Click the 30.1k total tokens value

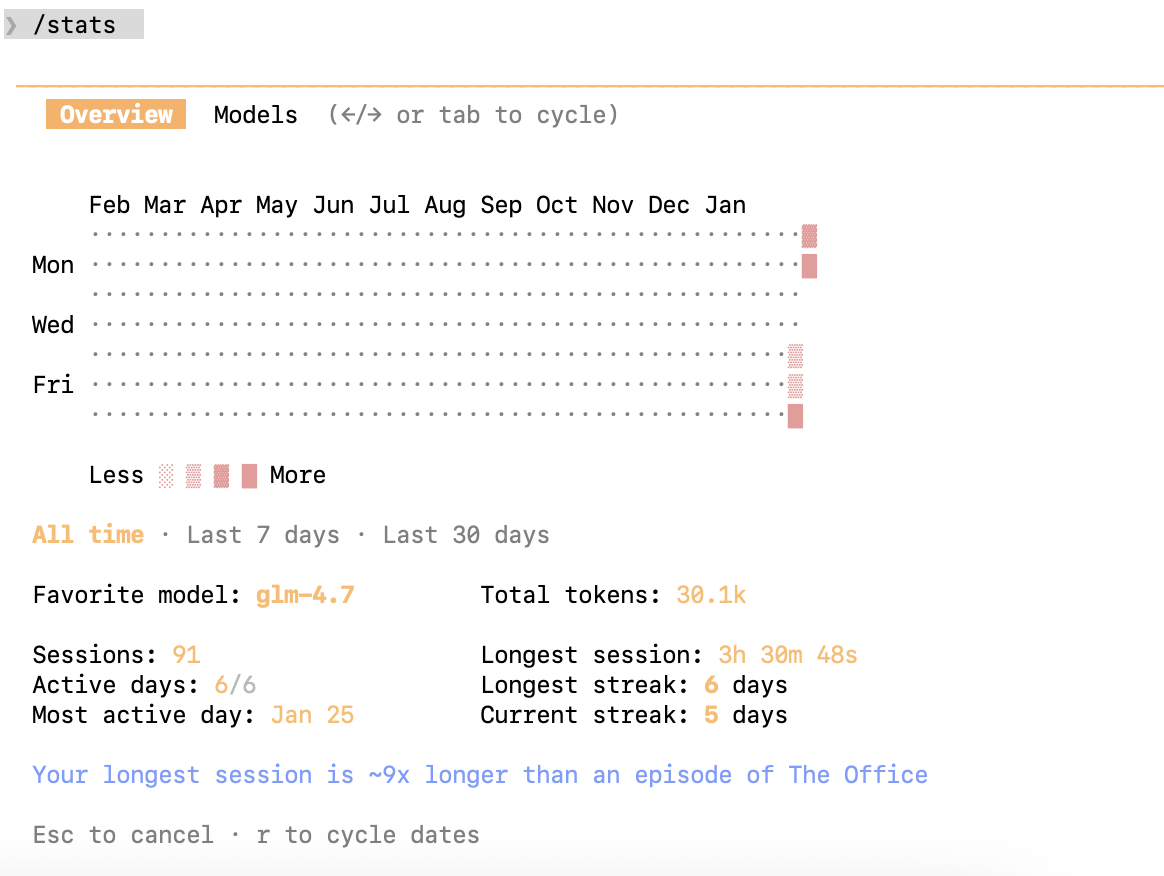tap(711, 595)
